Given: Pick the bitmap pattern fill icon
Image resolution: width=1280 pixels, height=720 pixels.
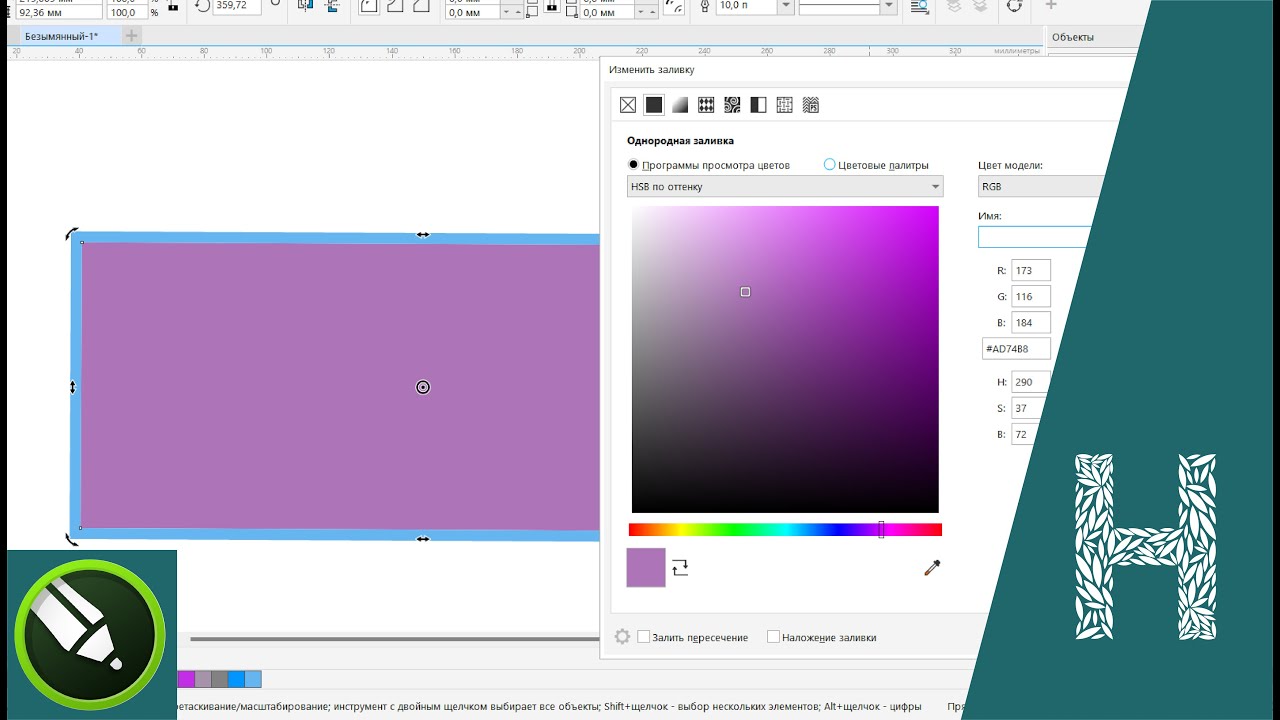Looking at the screenshot, I should [x=732, y=105].
